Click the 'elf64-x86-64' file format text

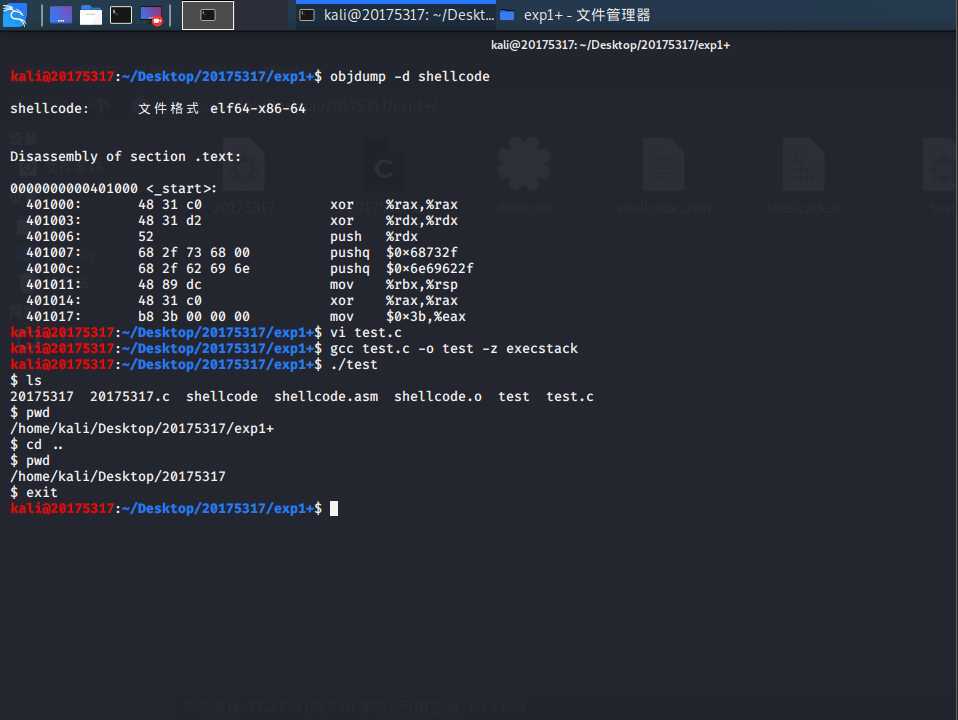[x=257, y=108]
